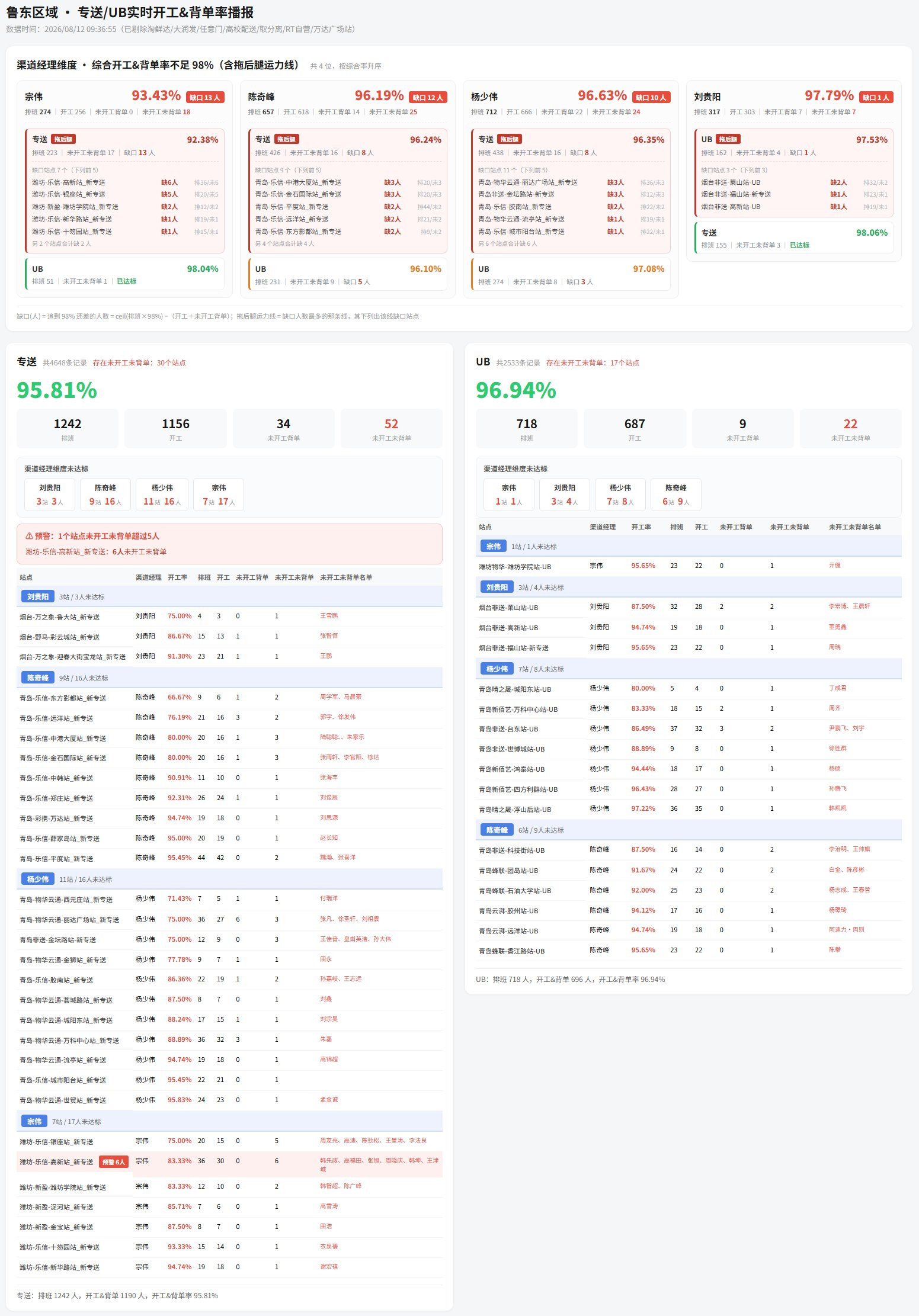919x1316 pixels.
Task: Click the green 已达标 label in 宗伟's UB block
Action: 126,281
